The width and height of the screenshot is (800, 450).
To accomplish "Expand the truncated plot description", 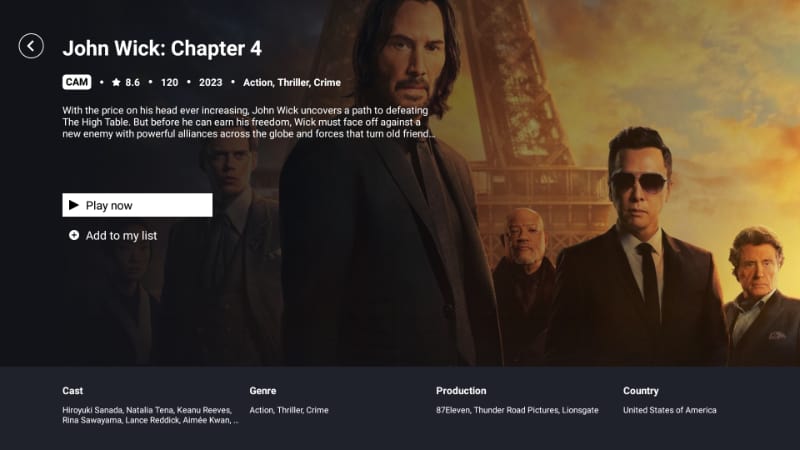I will point(248,122).
